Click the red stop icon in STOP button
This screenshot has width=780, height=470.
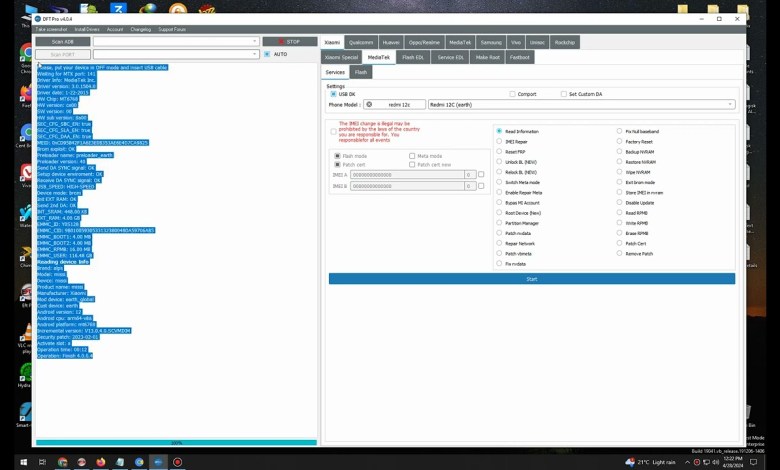[x=281, y=42]
